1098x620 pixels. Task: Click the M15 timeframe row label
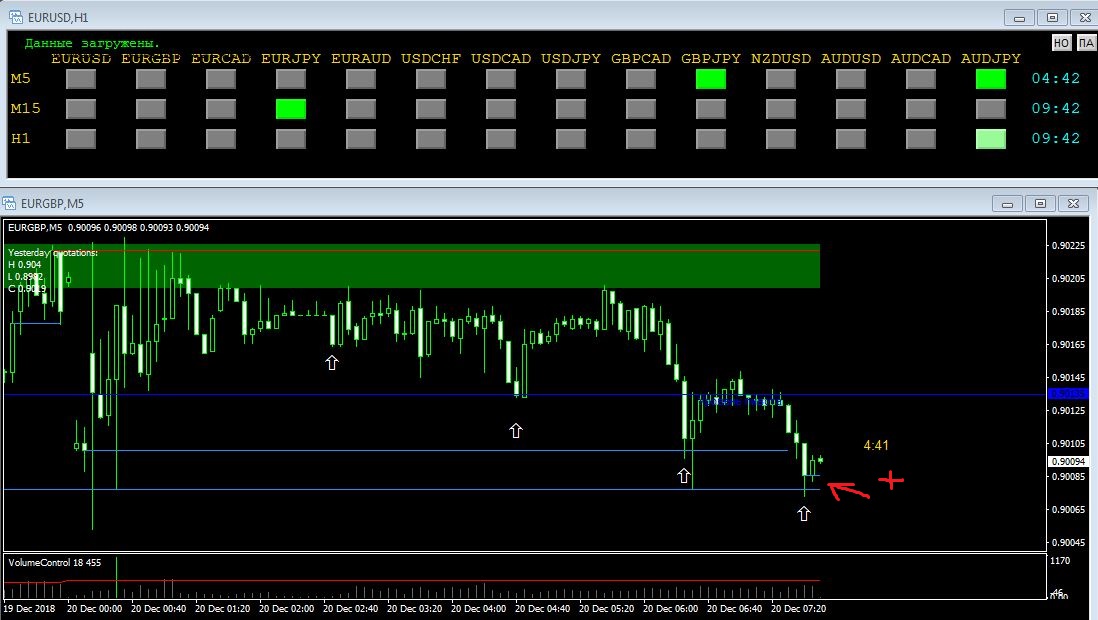click(24, 108)
